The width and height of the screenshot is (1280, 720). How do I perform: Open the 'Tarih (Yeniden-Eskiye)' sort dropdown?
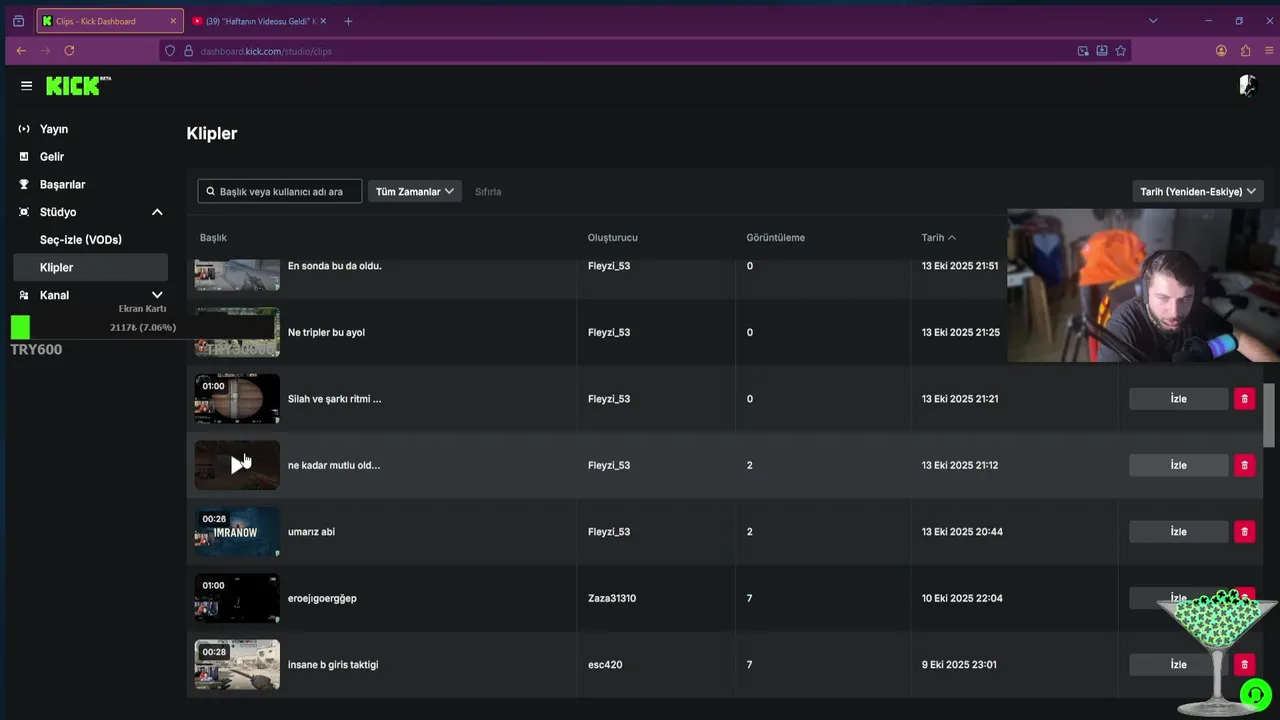click(x=1197, y=191)
